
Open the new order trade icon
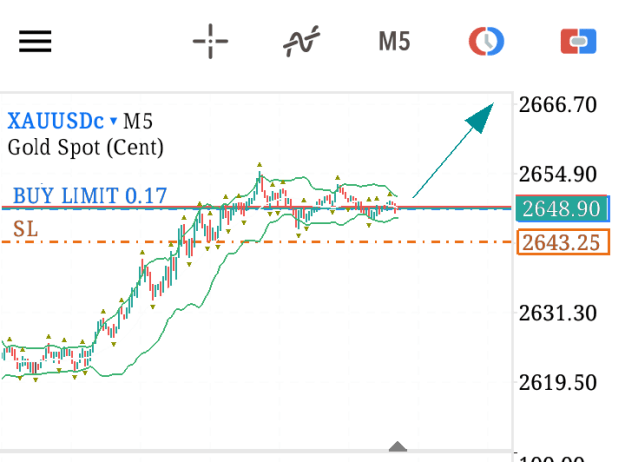click(x=578, y=41)
